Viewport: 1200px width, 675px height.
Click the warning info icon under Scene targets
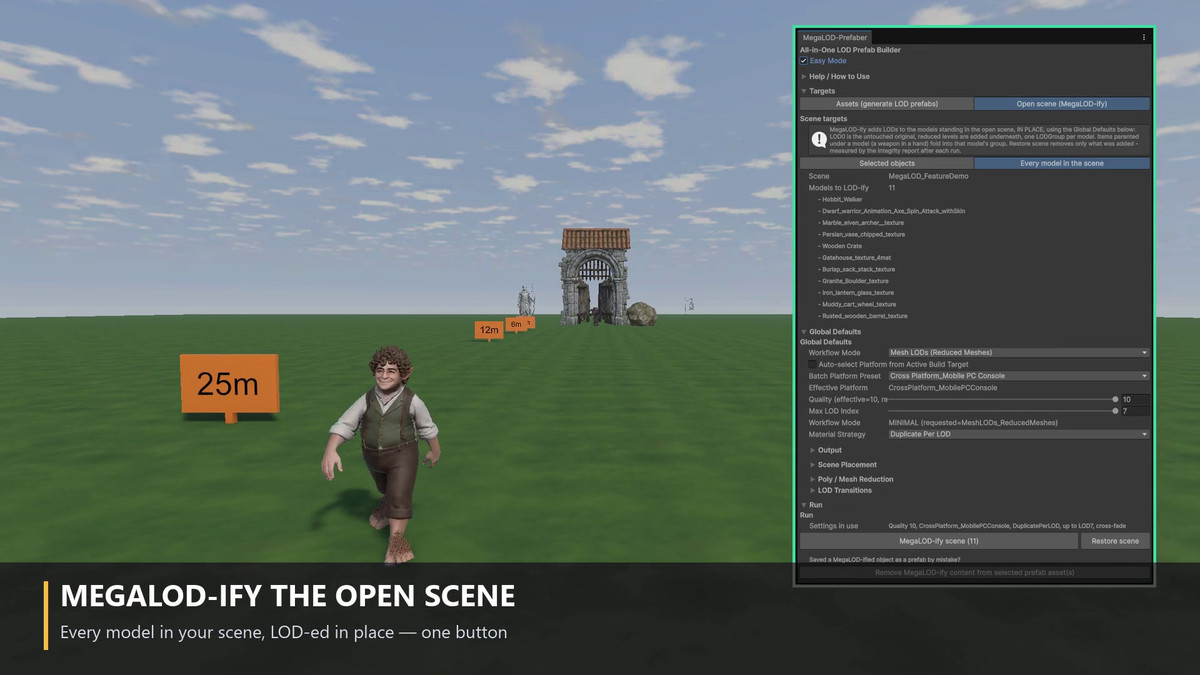point(820,140)
